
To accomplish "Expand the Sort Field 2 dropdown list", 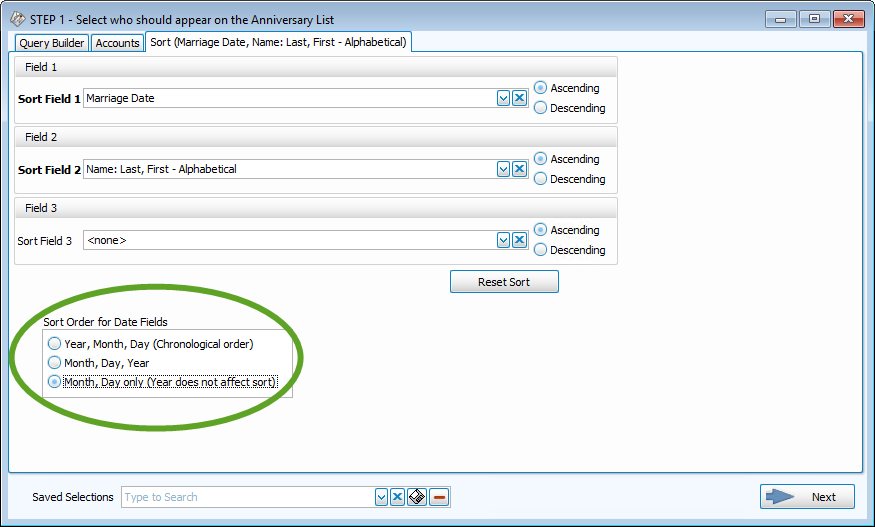I will (x=504, y=169).
